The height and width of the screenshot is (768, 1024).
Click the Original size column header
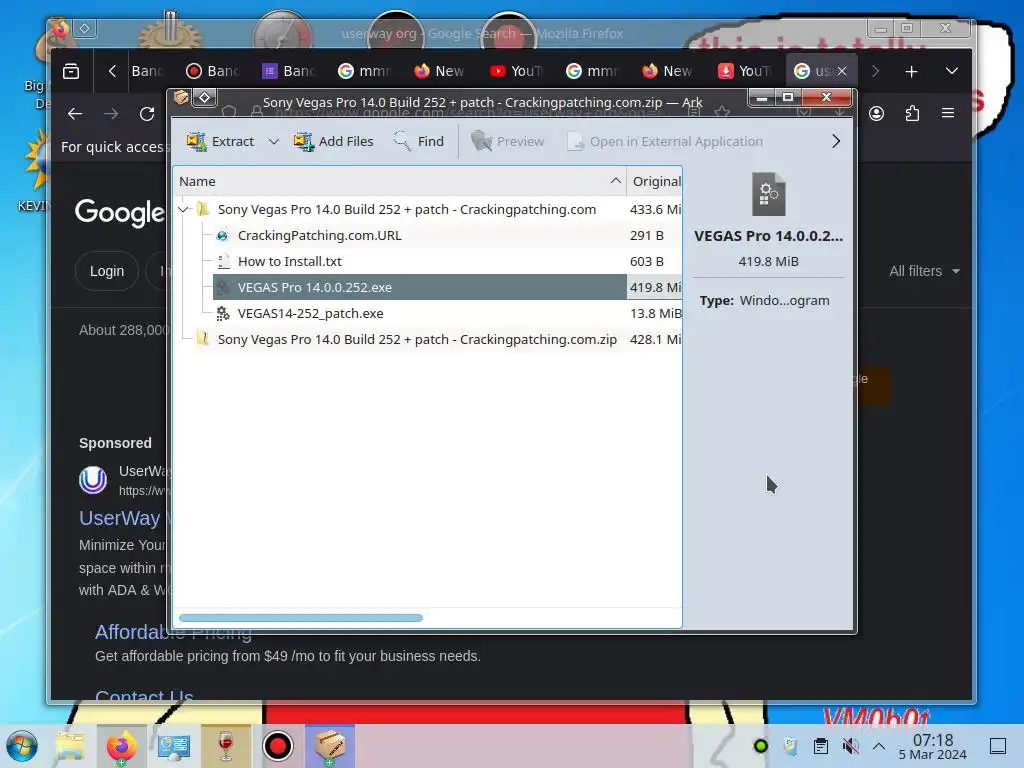[x=655, y=181]
